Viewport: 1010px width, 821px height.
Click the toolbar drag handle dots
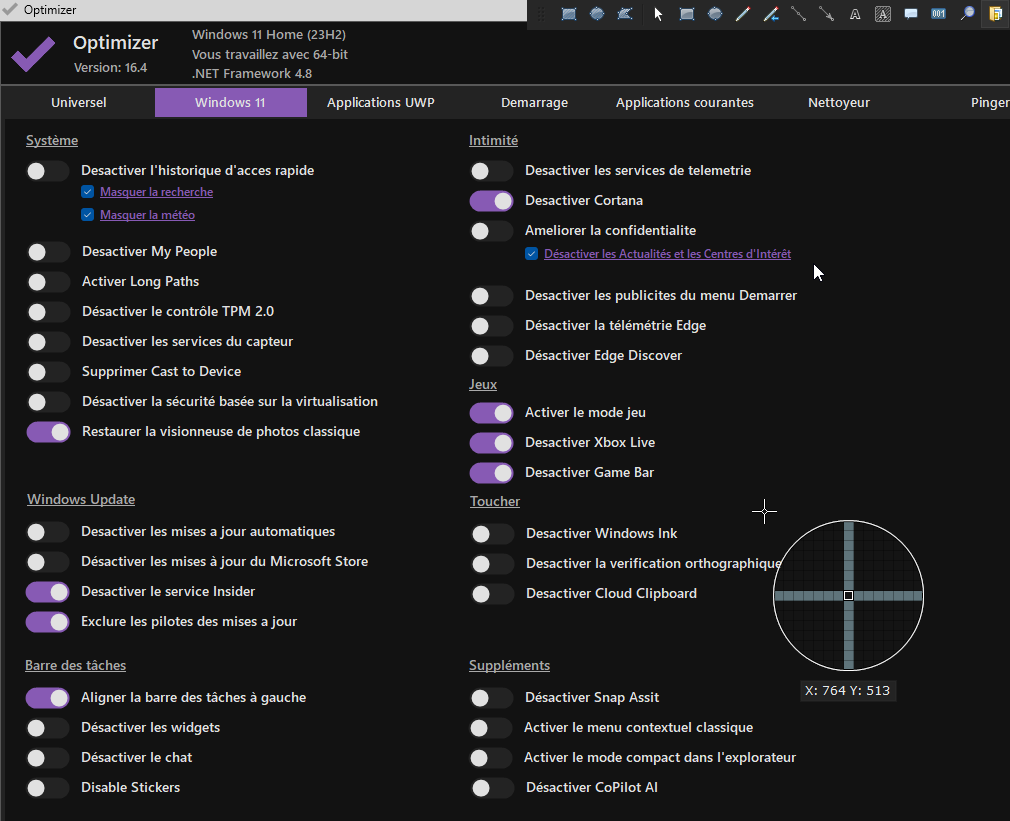[541, 14]
